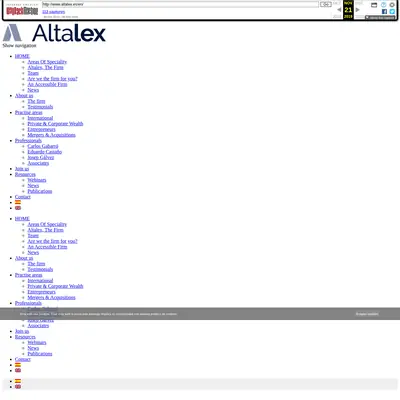Open About us in the lower menu
This screenshot has width=400, height=400.
pyautogui.click(x=24, y=258)
